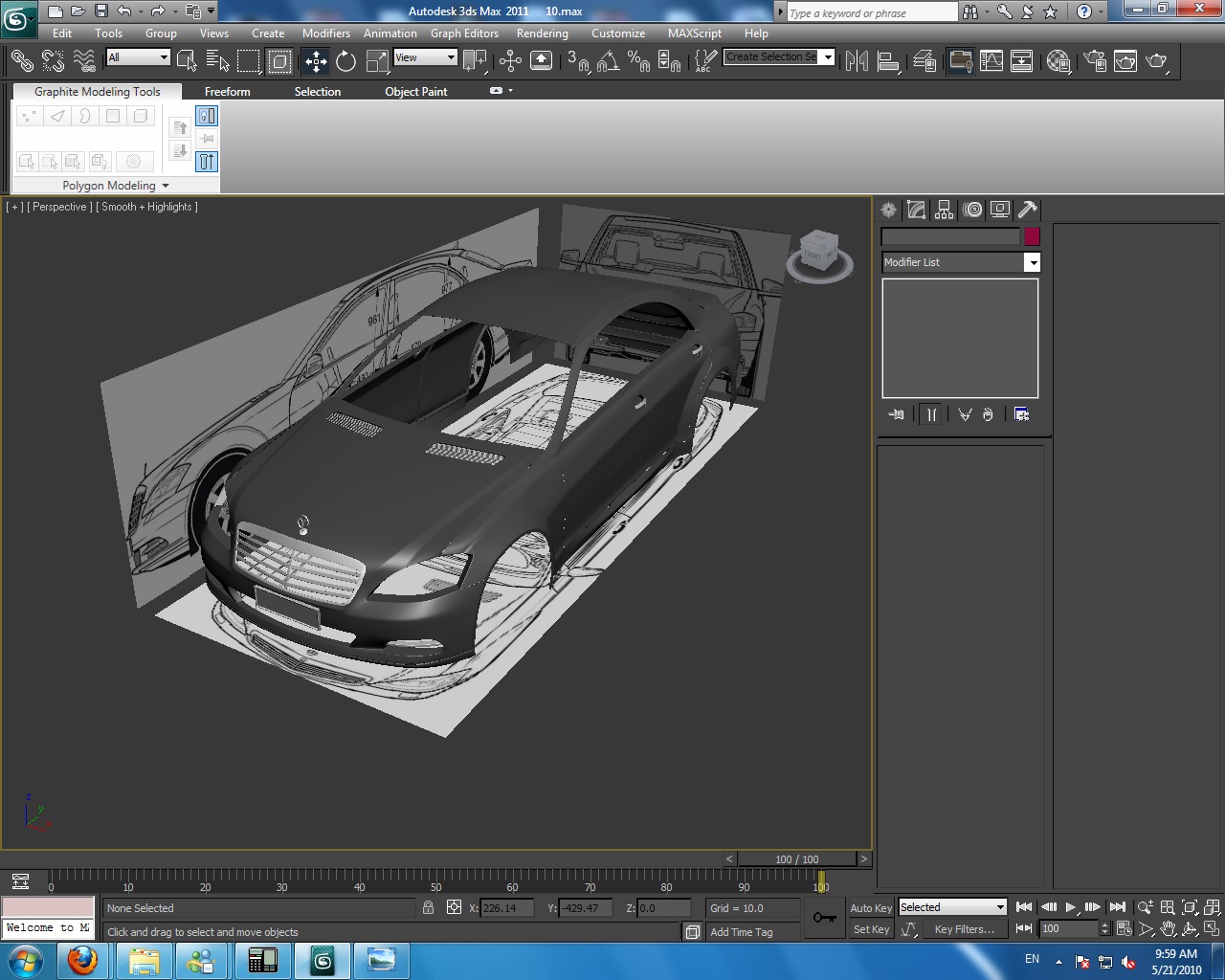Open the reference coordinate View dropdown
1225x980 pixels.
click(x=425, y=57)
